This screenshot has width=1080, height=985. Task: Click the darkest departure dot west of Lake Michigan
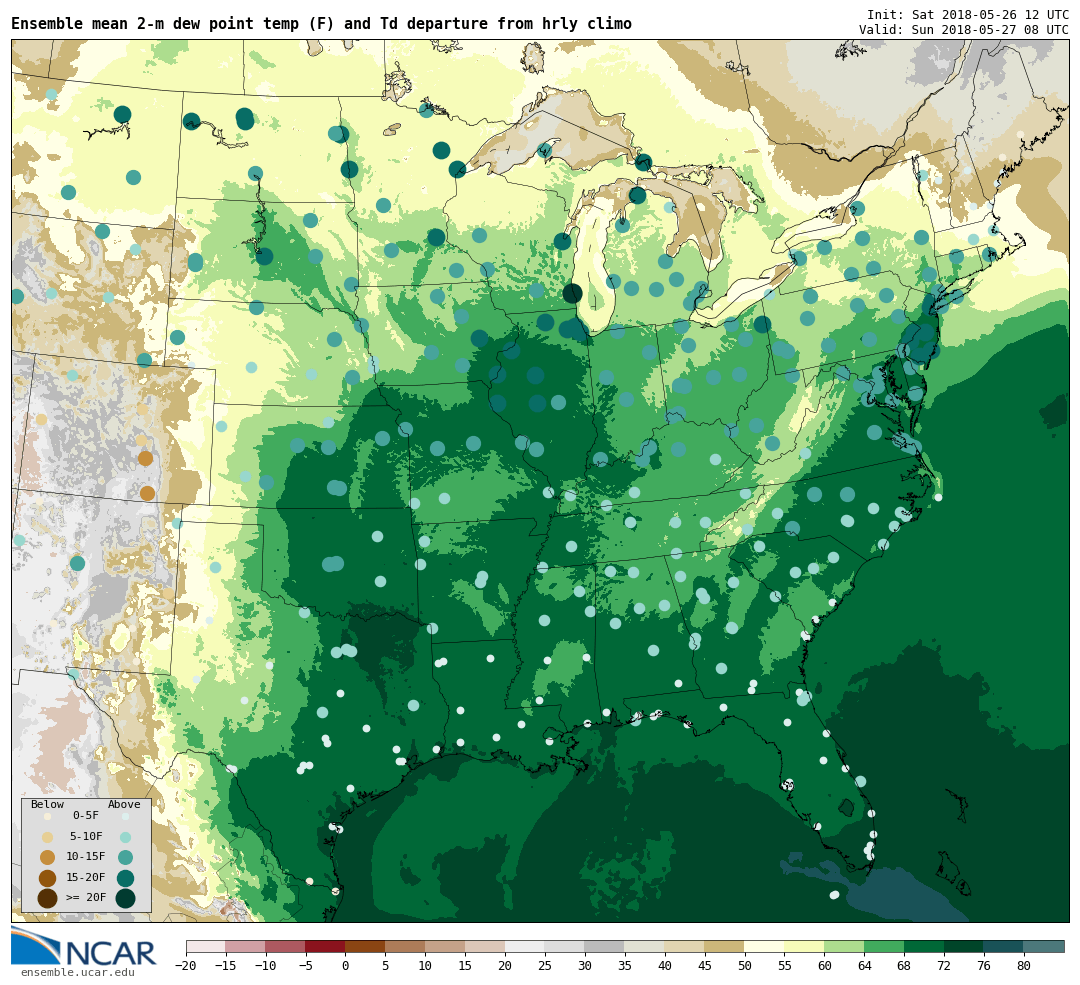pos(572,293)
